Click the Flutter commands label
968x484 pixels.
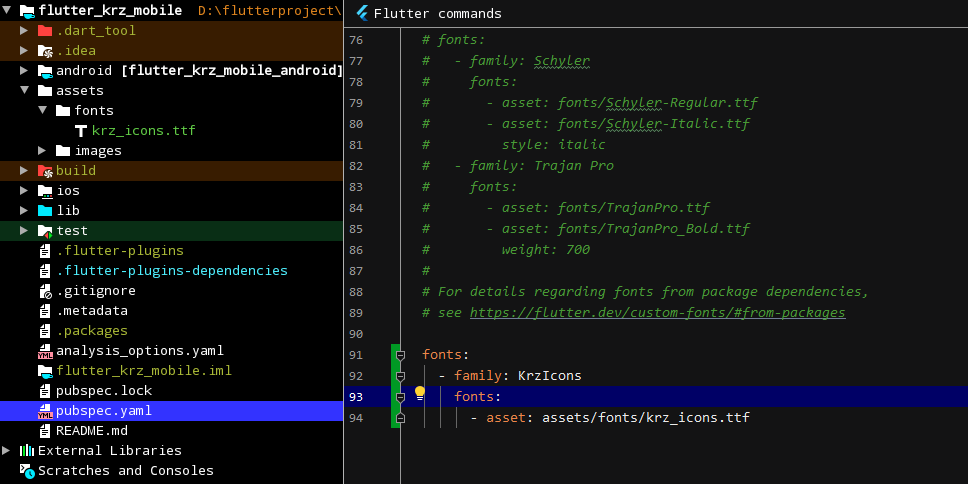437,14
